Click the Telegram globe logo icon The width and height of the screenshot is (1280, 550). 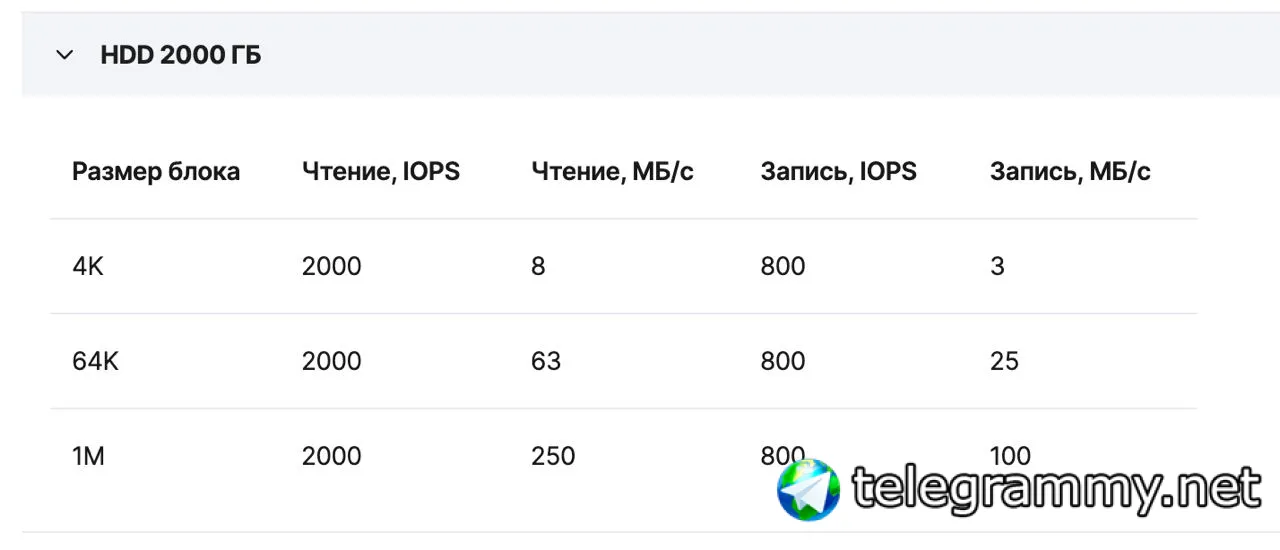[809, 490]
